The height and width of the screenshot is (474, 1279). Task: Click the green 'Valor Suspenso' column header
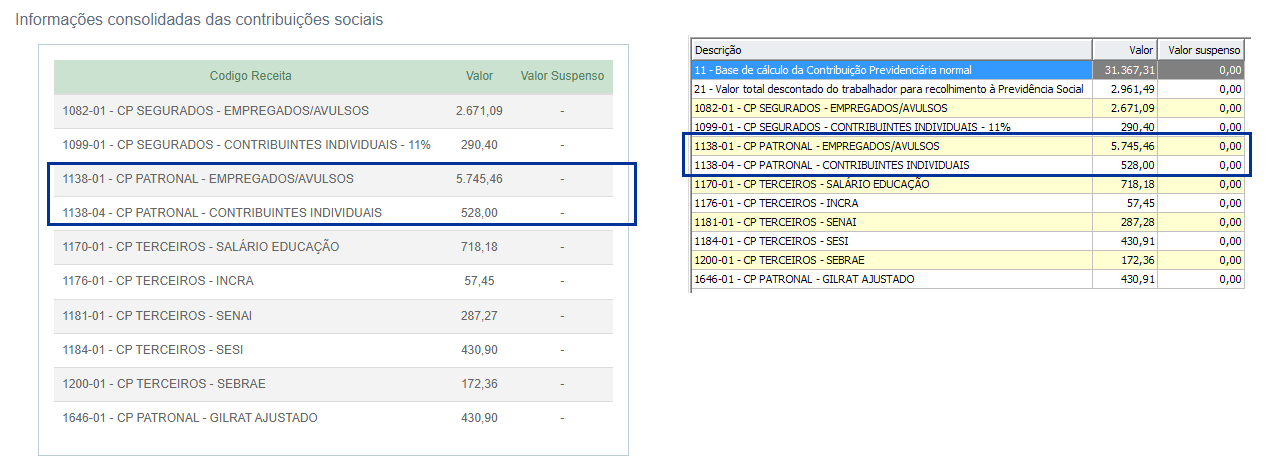[562, 76]
